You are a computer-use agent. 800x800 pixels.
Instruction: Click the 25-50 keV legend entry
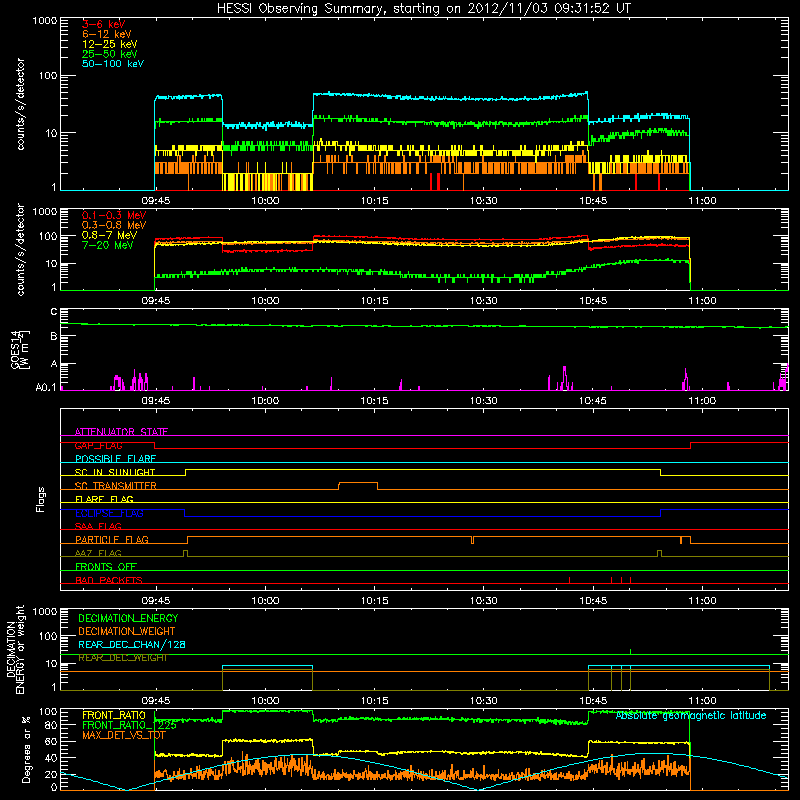click(110, 54)
